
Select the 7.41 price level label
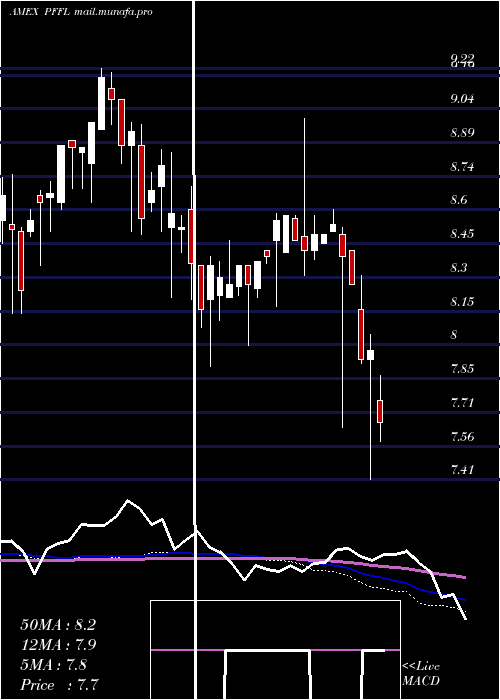click(x=462, y=469)
